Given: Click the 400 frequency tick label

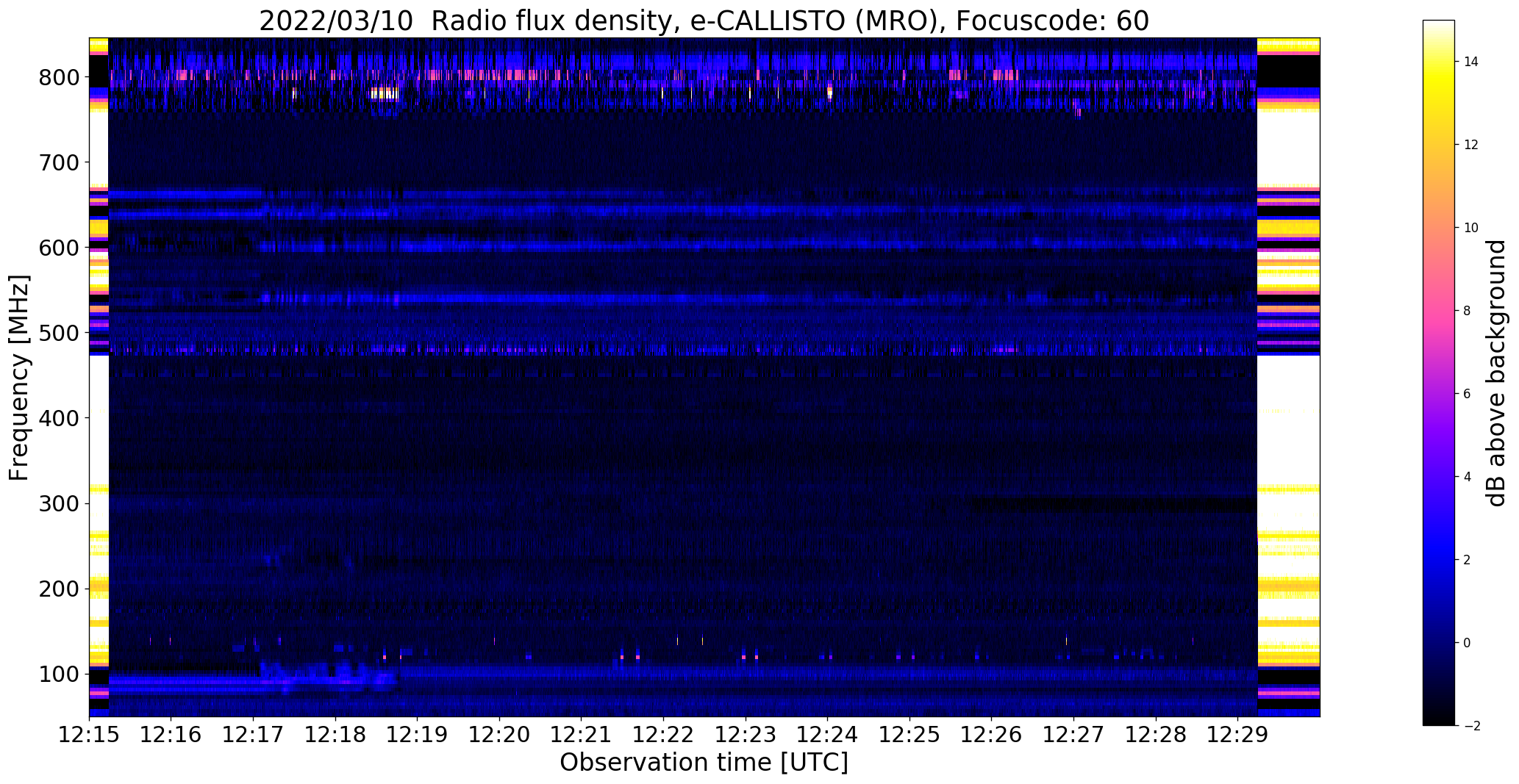Looking at the screenshot, I should pos(59,418).
